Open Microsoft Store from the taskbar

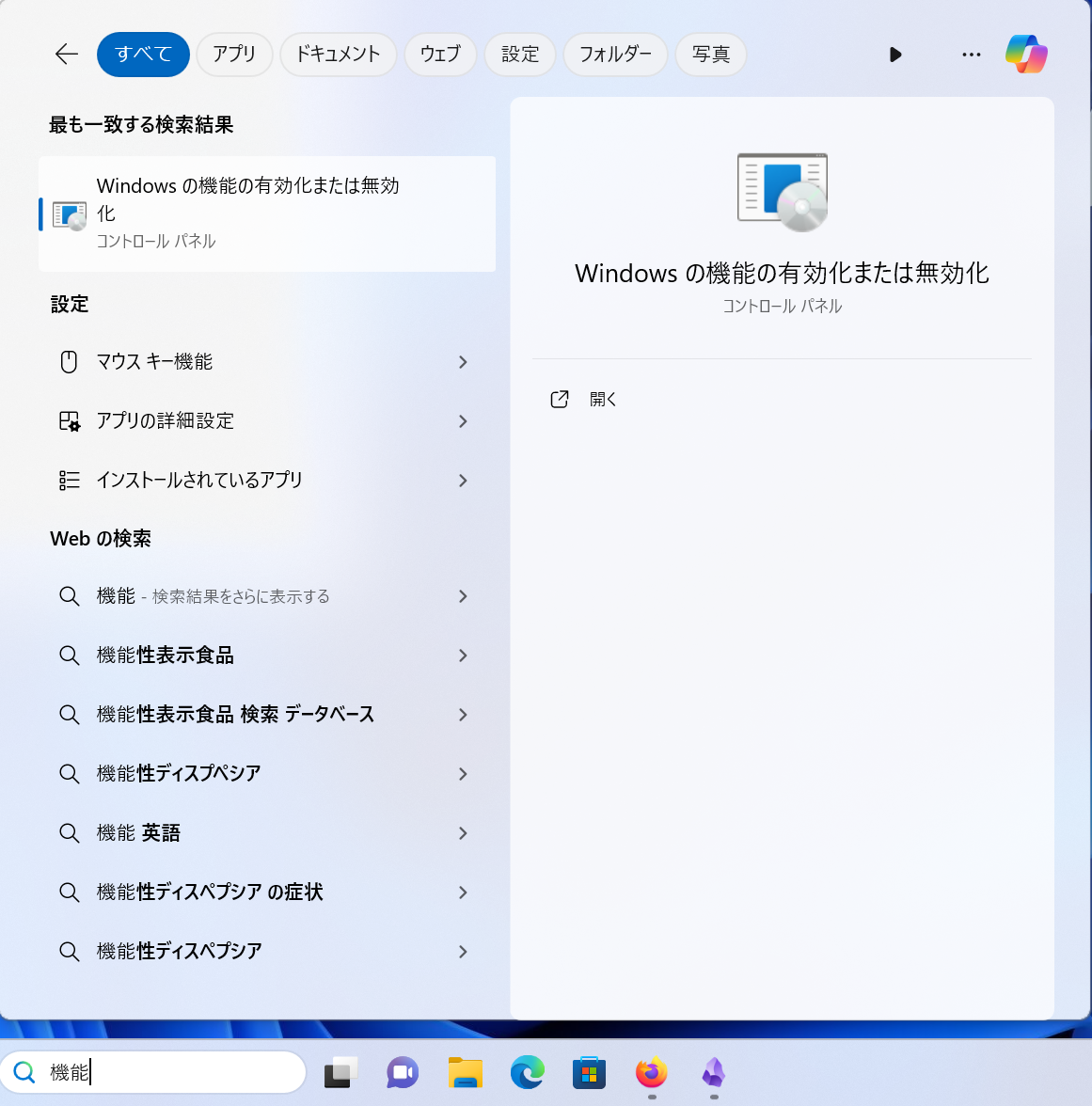click(x=589, y=1073)
